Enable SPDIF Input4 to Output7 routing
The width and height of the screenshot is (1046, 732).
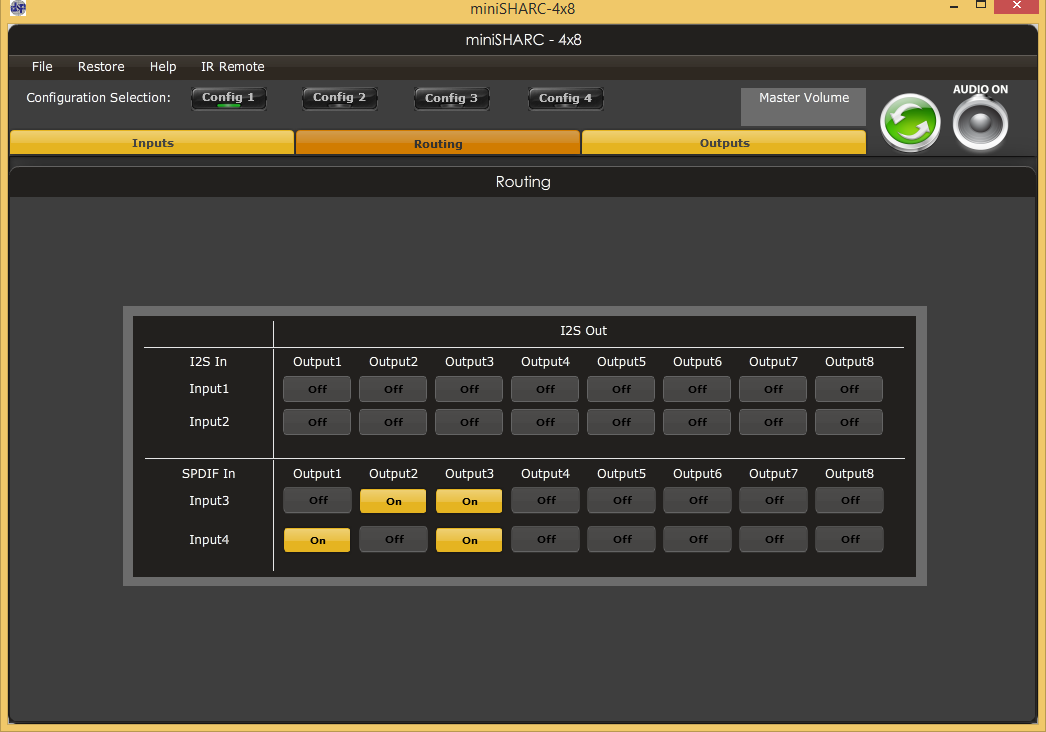point(774,539)
